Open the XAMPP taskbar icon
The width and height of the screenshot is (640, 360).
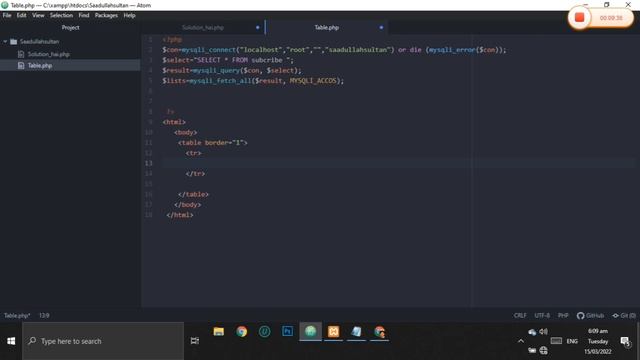pyautogui.click(x=333, y=331)
